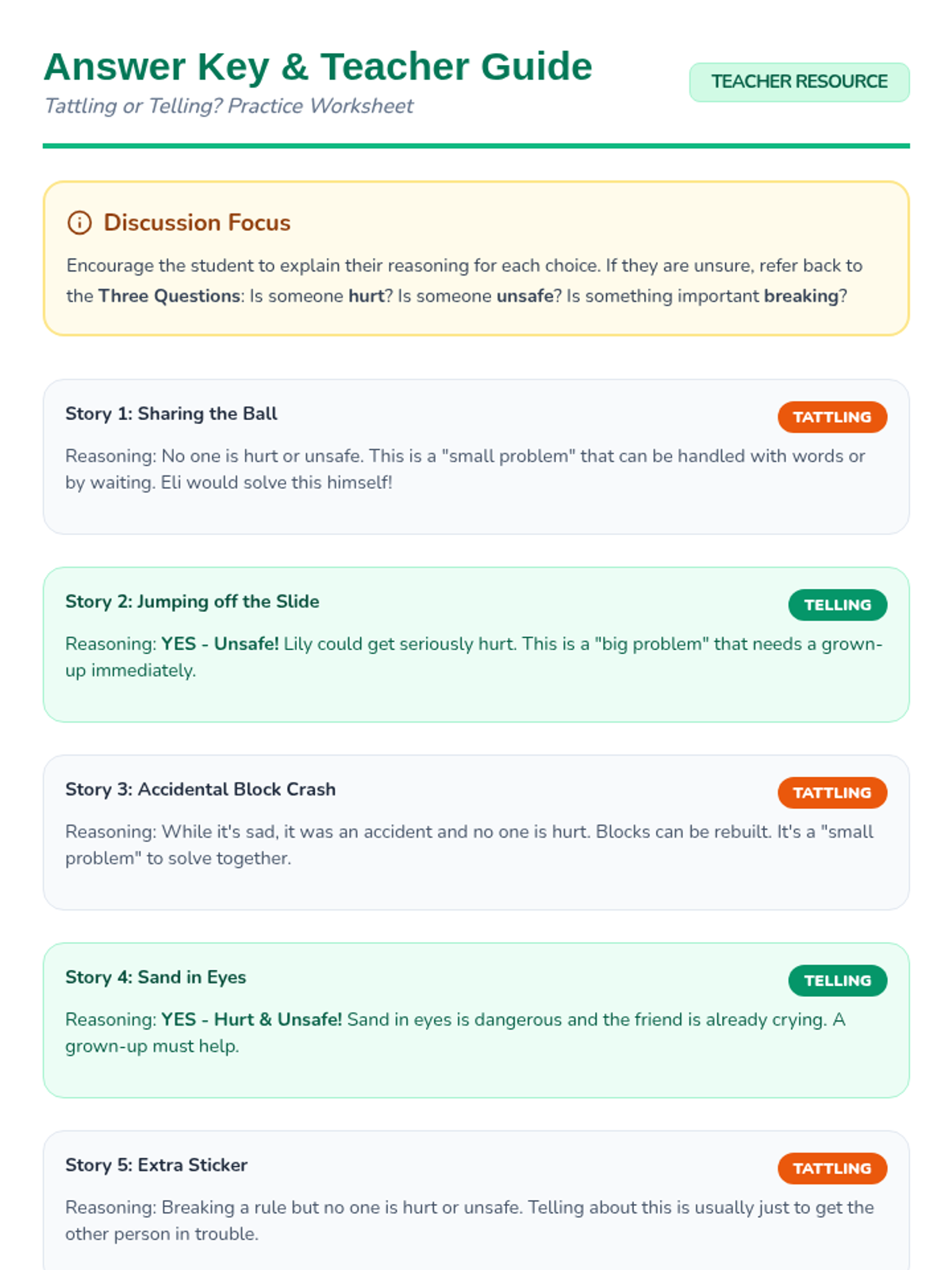Click the Story 5: Extra Sticker title
Viewport: 952px width, 1270px height.
pos(156,1165)
